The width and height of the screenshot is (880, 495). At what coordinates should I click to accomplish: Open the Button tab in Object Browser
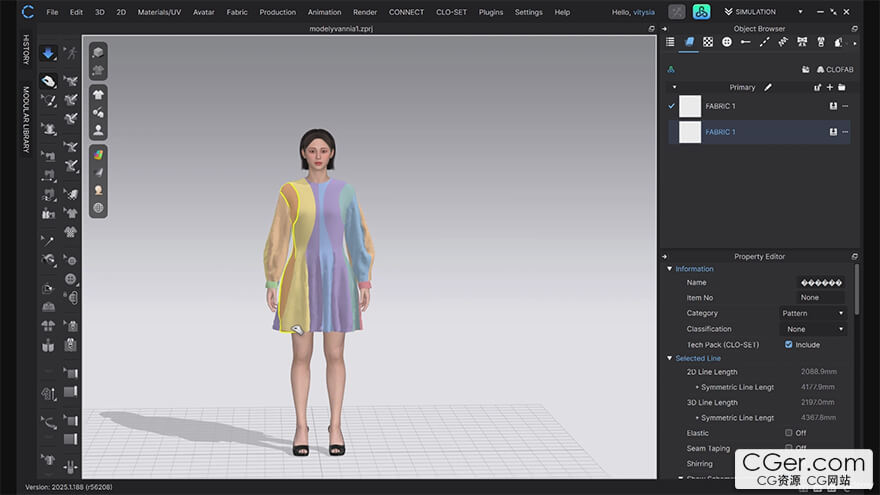(x=727, y=42)
